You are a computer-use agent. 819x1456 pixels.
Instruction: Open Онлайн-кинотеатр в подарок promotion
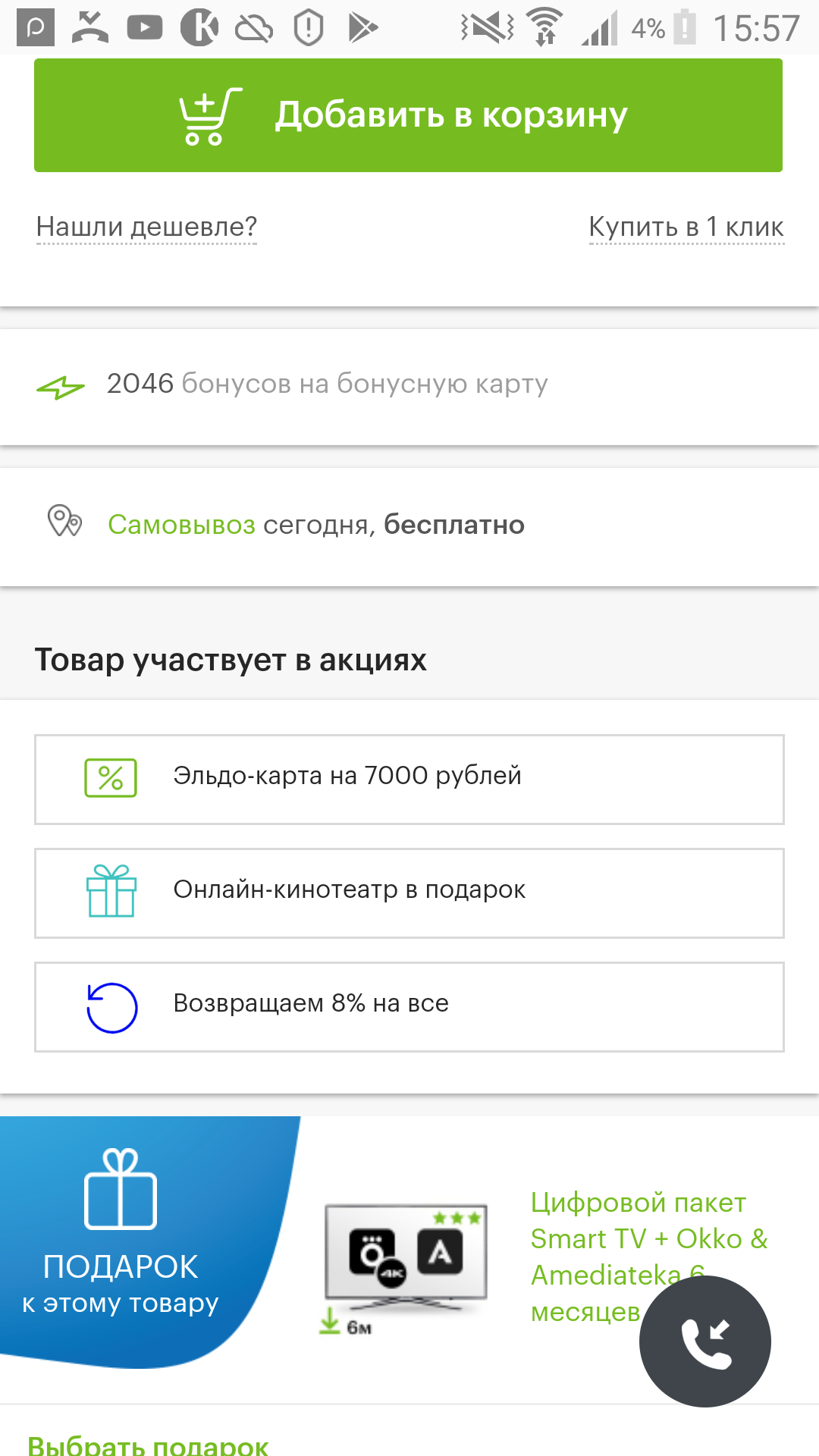coord(349,890)
